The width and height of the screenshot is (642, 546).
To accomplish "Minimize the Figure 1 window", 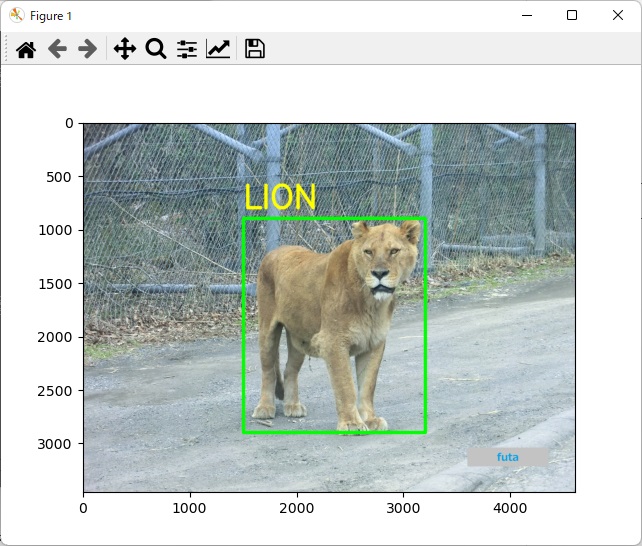I will click(525, 16).
